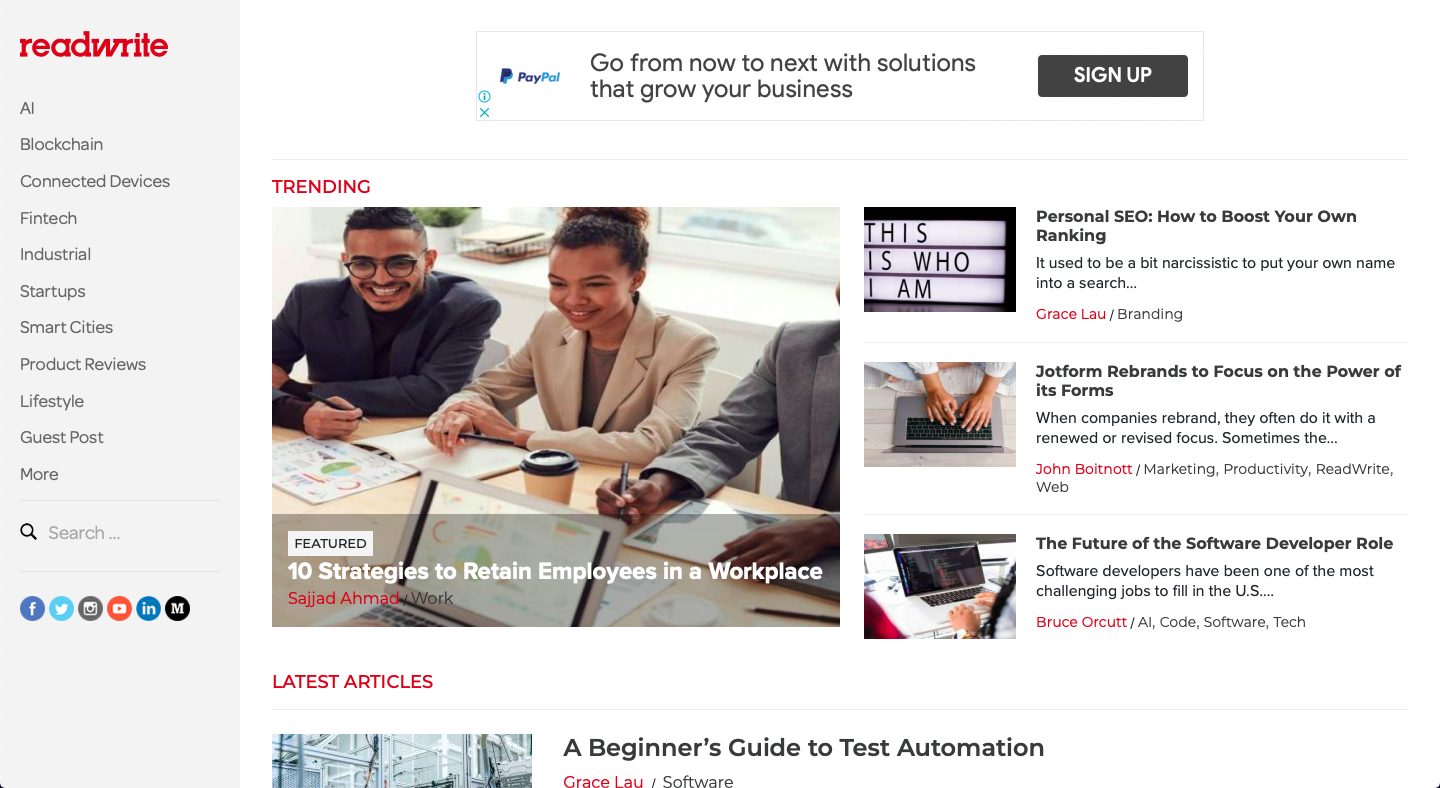Open the Facebook social icon

33,608
